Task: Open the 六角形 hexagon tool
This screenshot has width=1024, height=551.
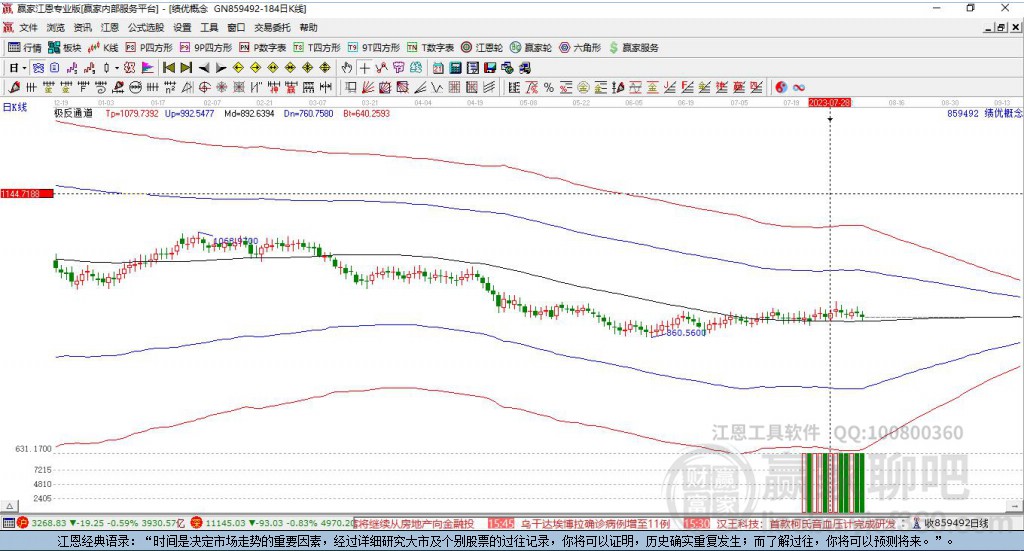Action: 580,48
